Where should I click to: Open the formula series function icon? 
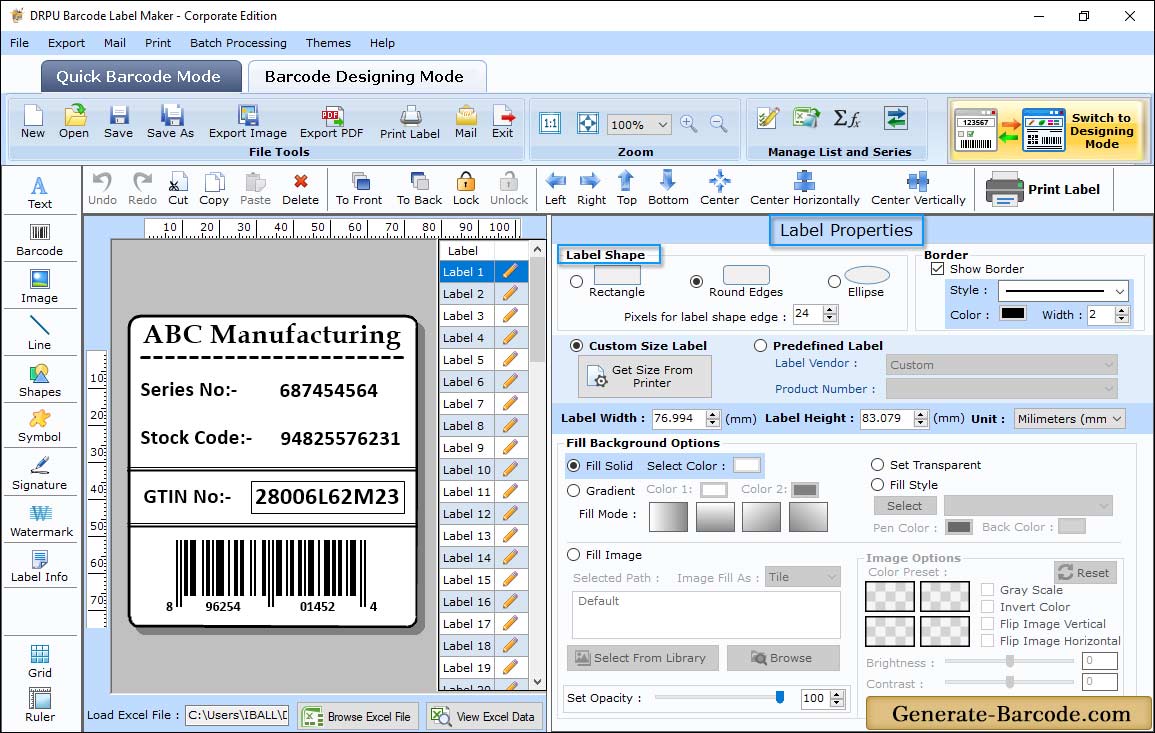(846, 118)
